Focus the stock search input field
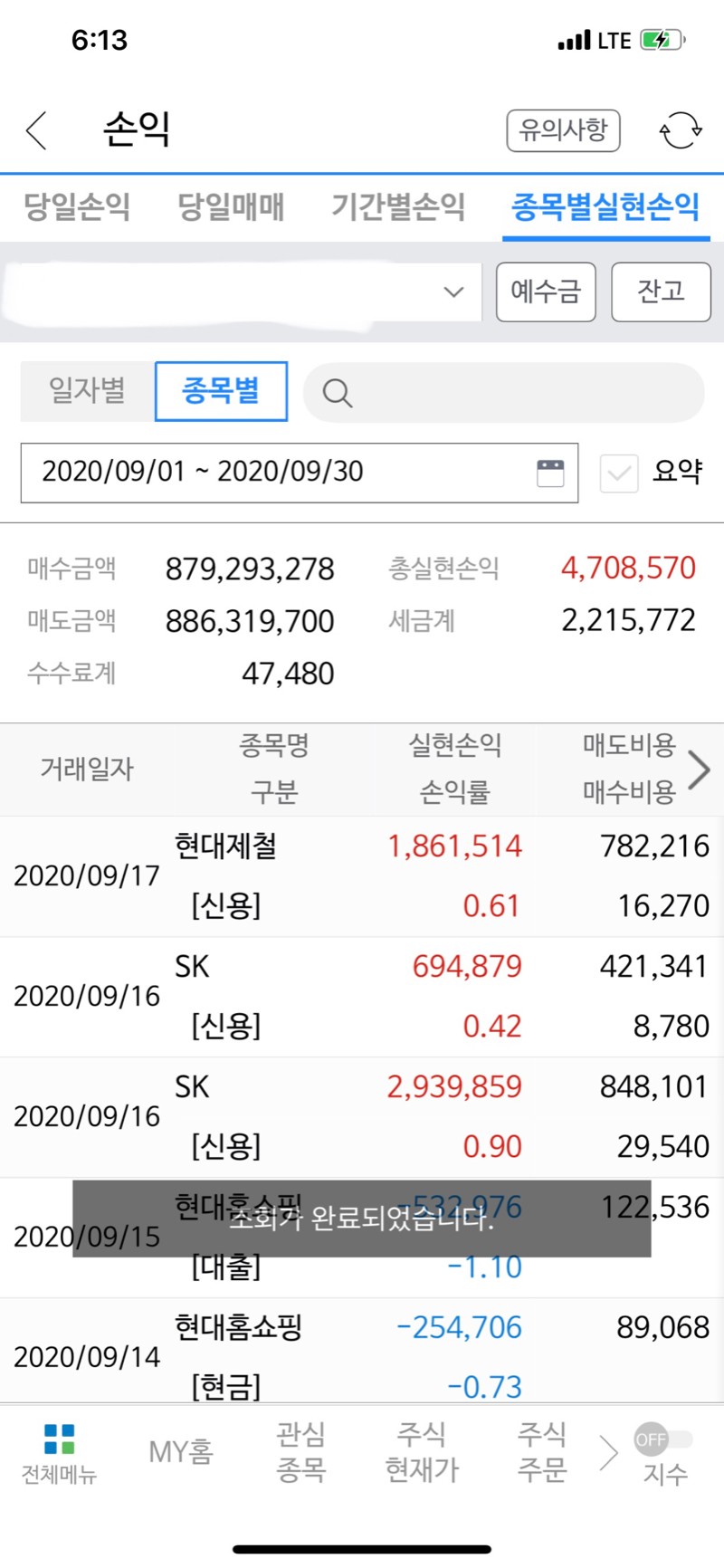 coord(503,393)
